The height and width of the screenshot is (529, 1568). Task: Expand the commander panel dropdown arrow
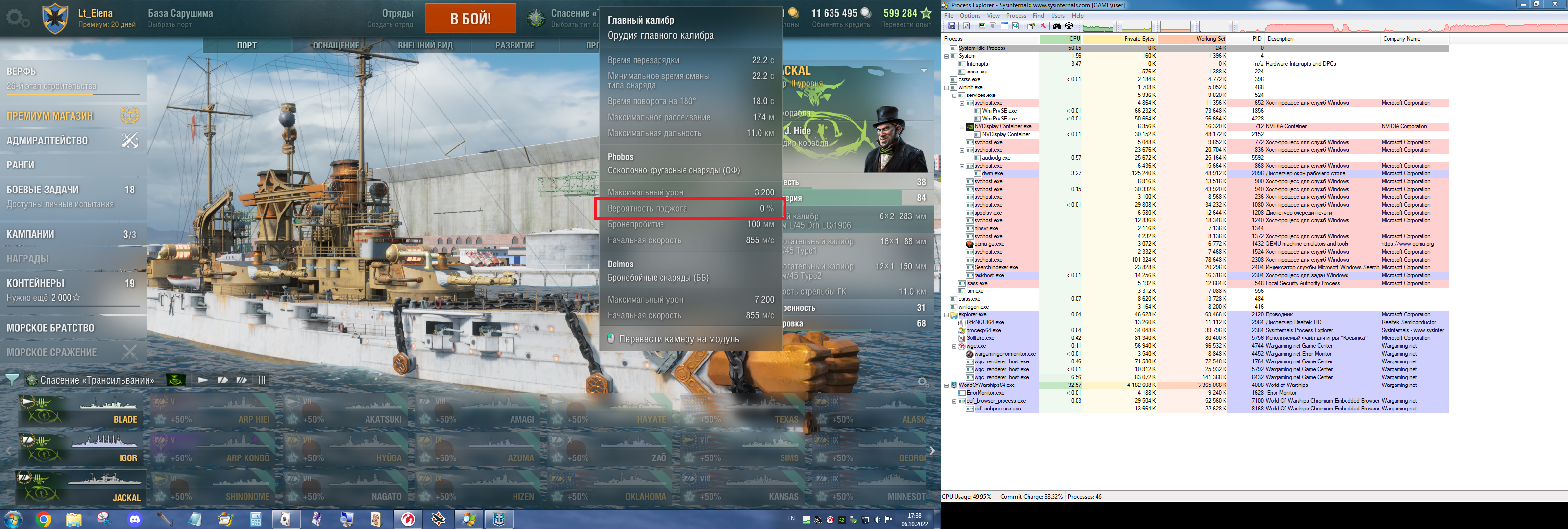coord(923,70)
